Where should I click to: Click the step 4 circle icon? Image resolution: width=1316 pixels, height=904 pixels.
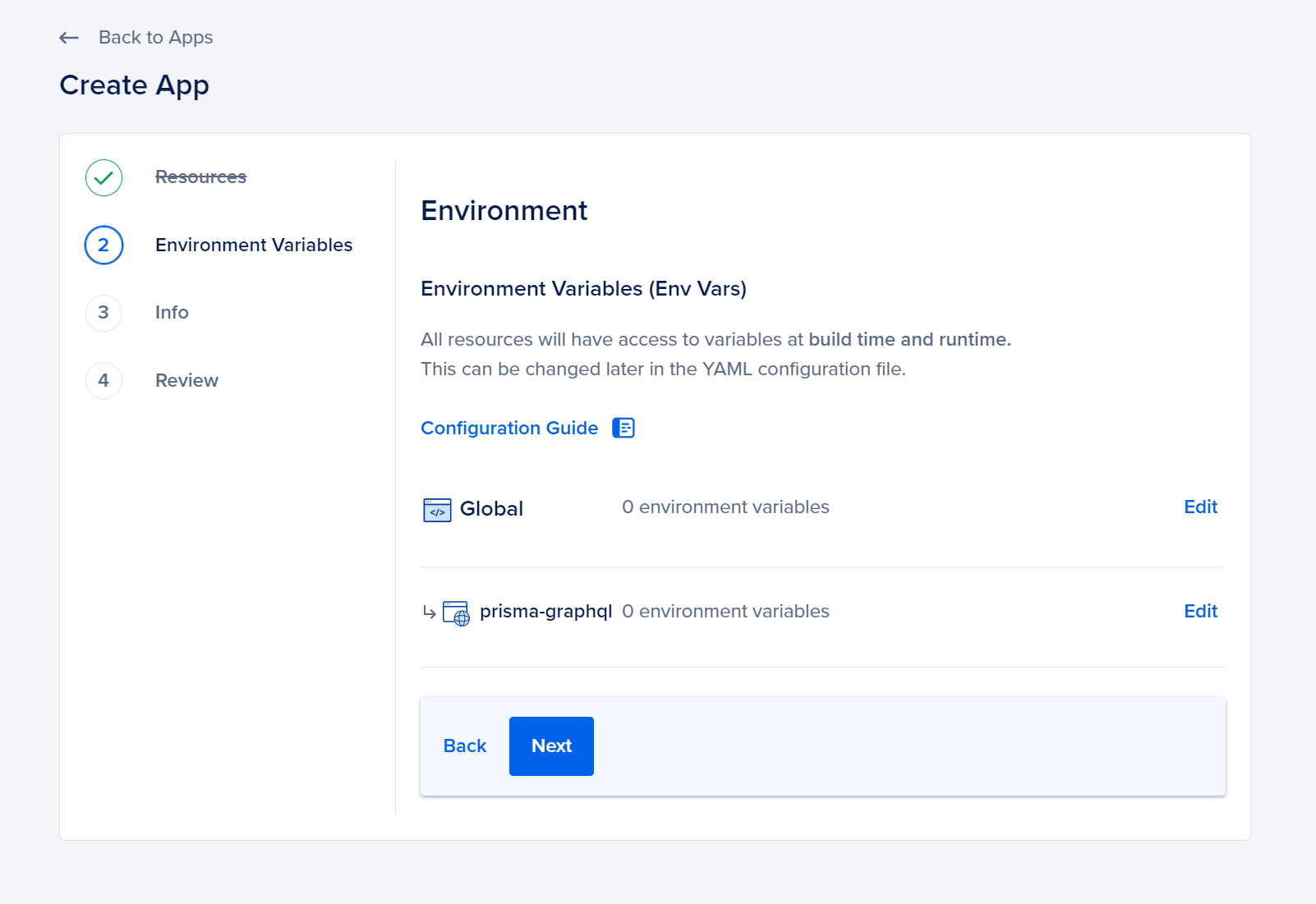click(104, 380)
